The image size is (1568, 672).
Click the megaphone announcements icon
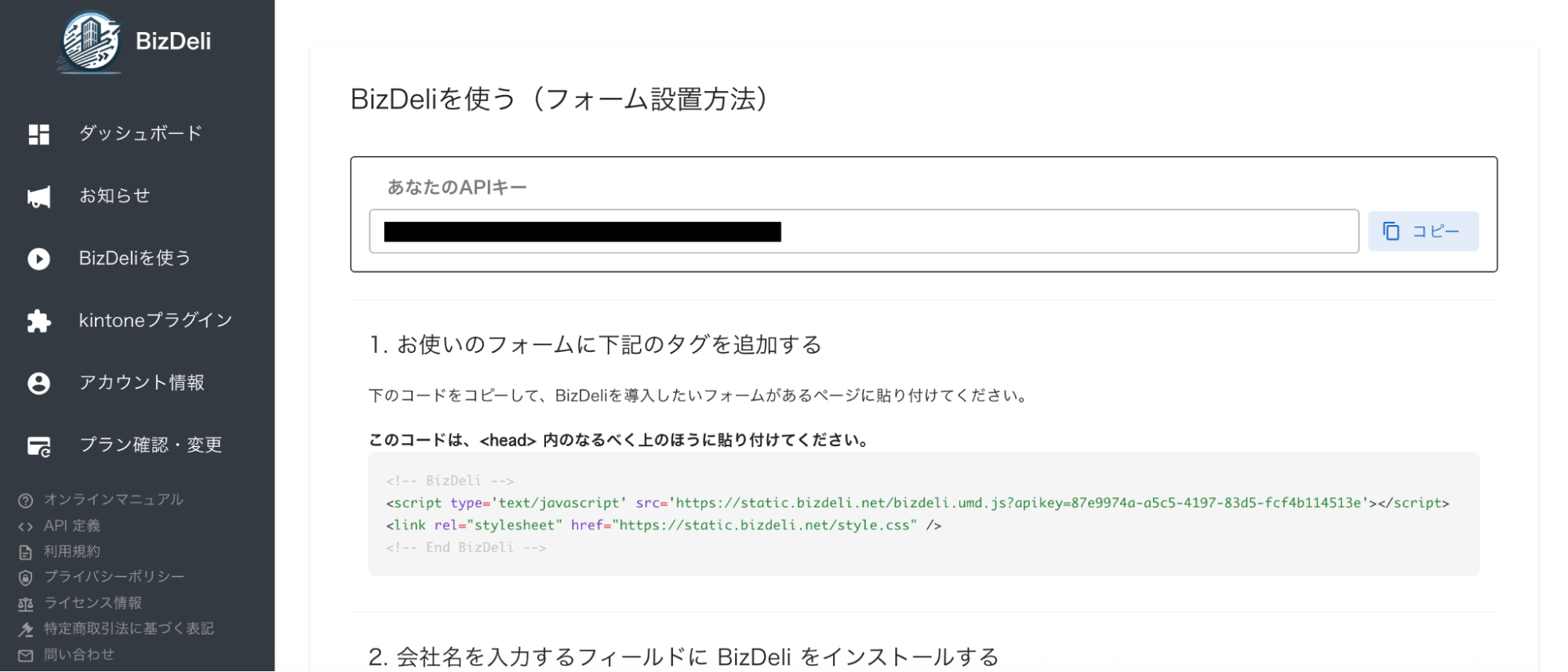pos(38,197)
